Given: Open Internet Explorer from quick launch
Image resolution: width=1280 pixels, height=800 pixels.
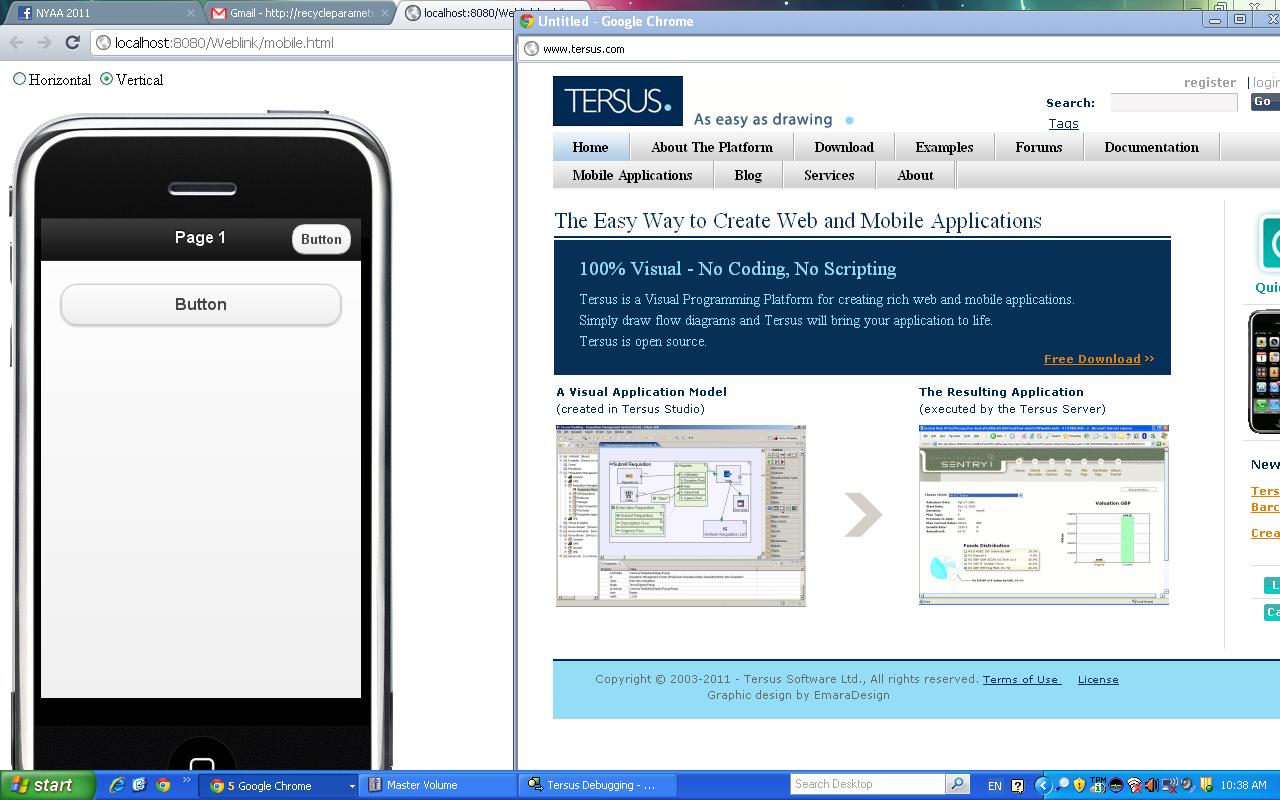Looking at the screenshot, I should [x=117, y=785].
